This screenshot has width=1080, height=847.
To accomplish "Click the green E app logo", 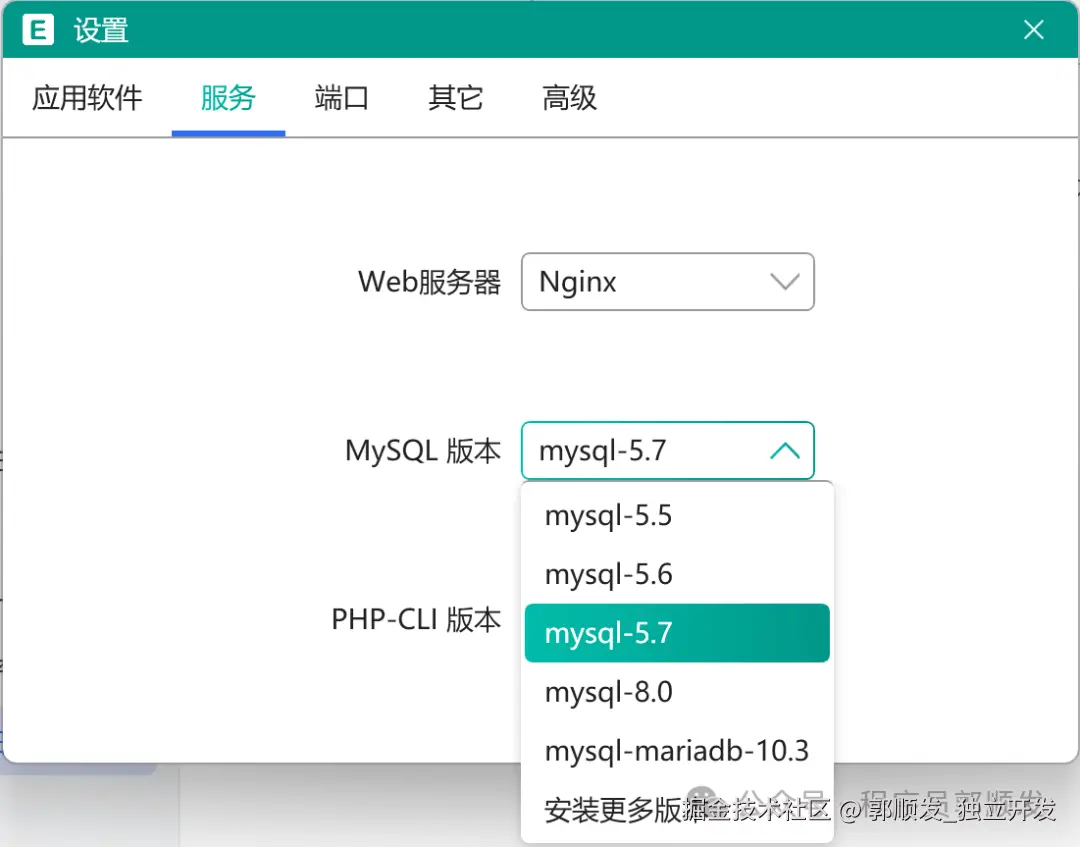I will (x=38, y=30).
